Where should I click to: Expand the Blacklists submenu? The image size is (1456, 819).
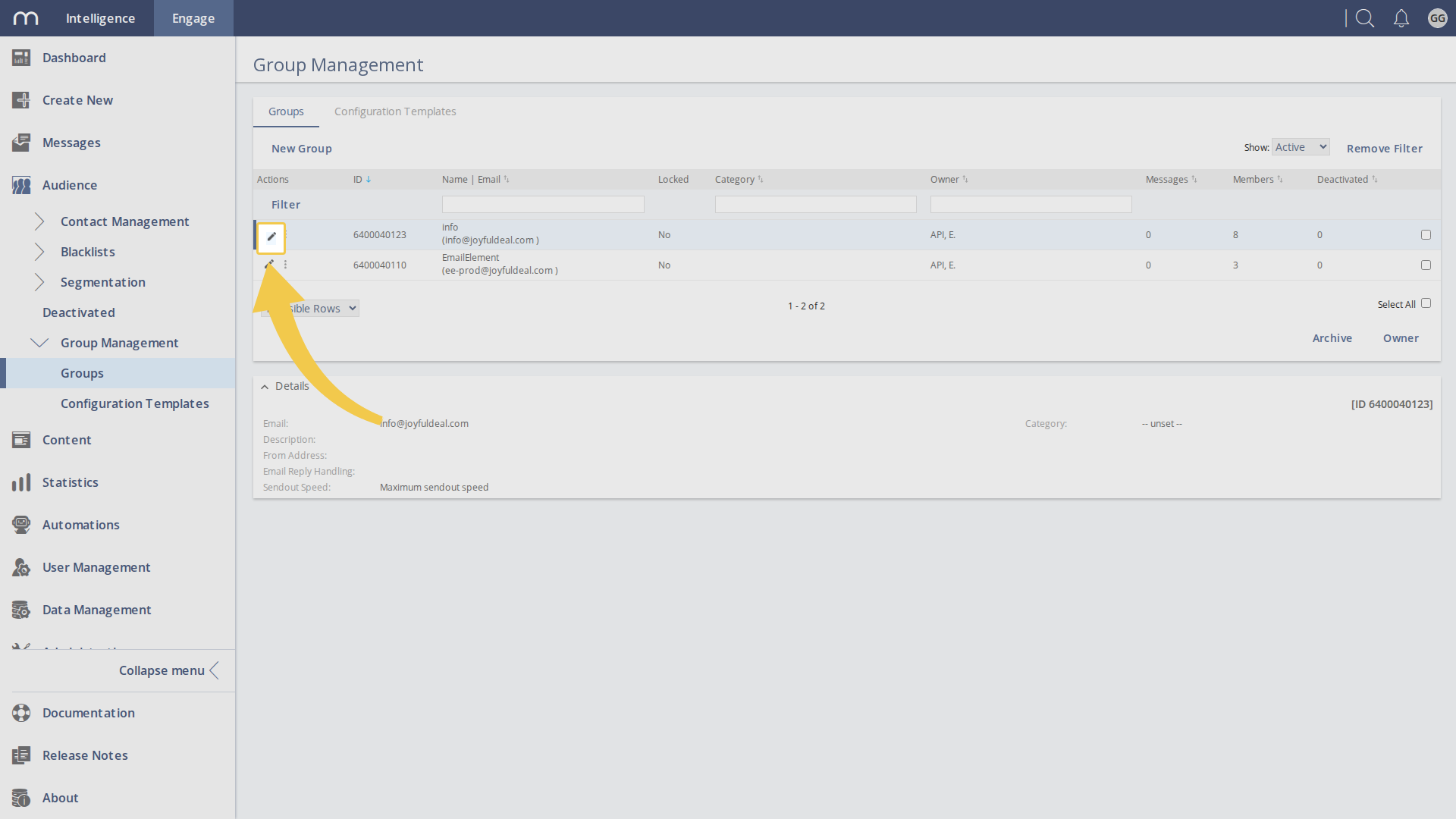click(x=39, y=252)
